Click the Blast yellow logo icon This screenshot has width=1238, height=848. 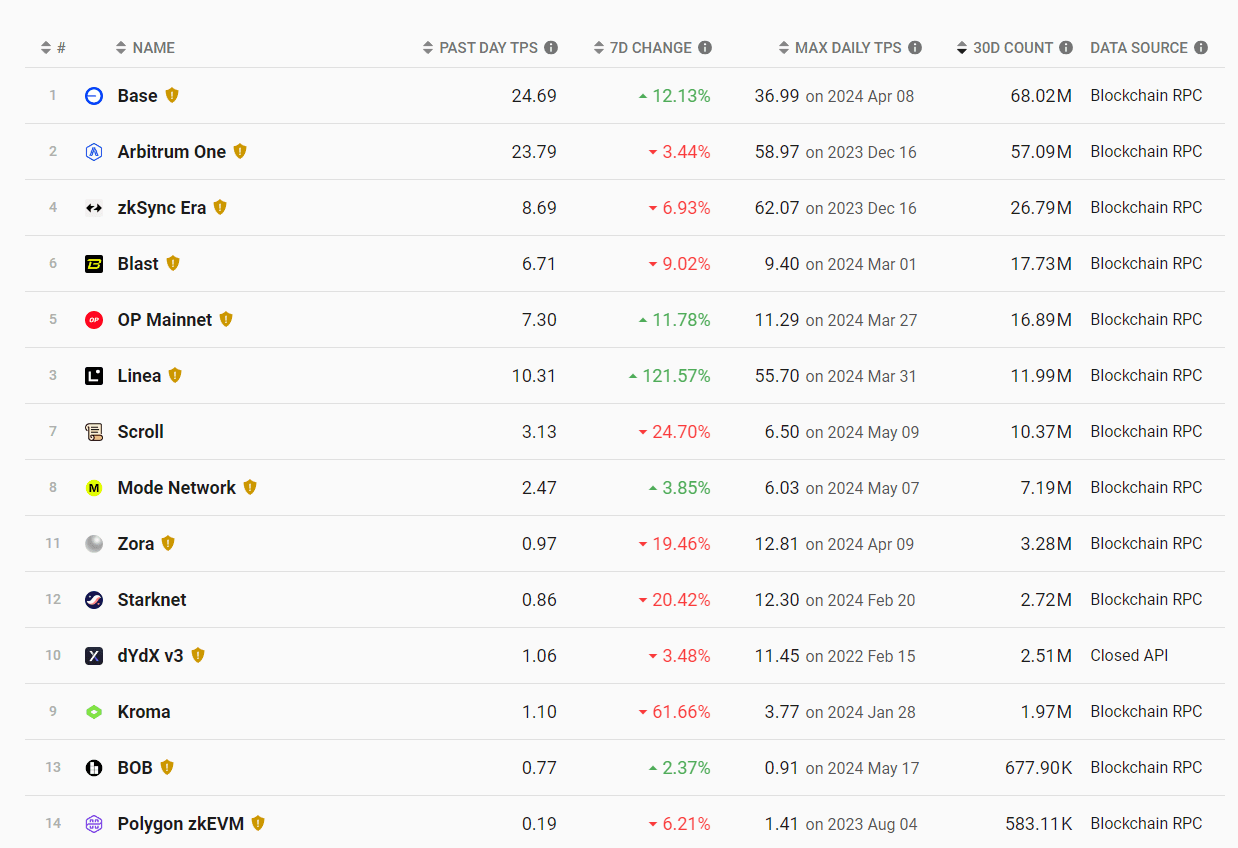point(94,264)
